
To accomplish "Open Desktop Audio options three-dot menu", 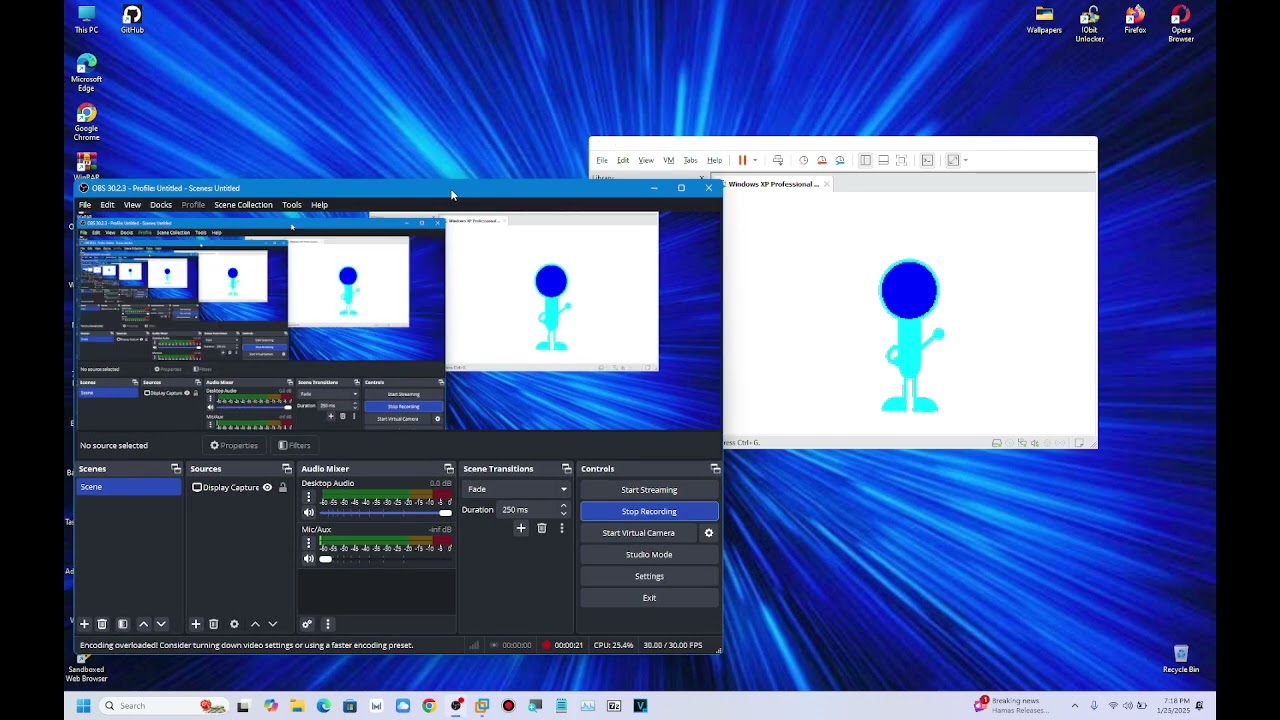I will (308, 497).
